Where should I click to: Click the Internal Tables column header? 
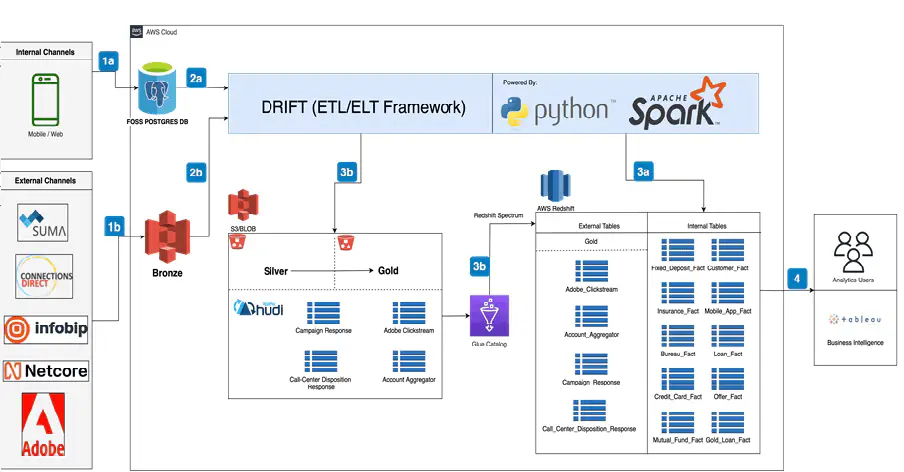click(x=707, y=226)
